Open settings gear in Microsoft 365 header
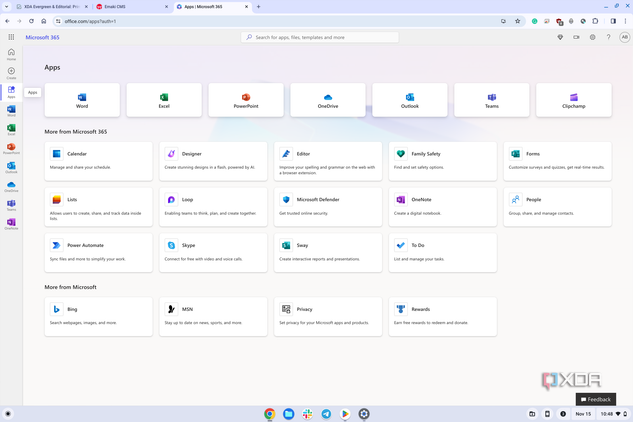Screen dimensions: 633x422 592,37
